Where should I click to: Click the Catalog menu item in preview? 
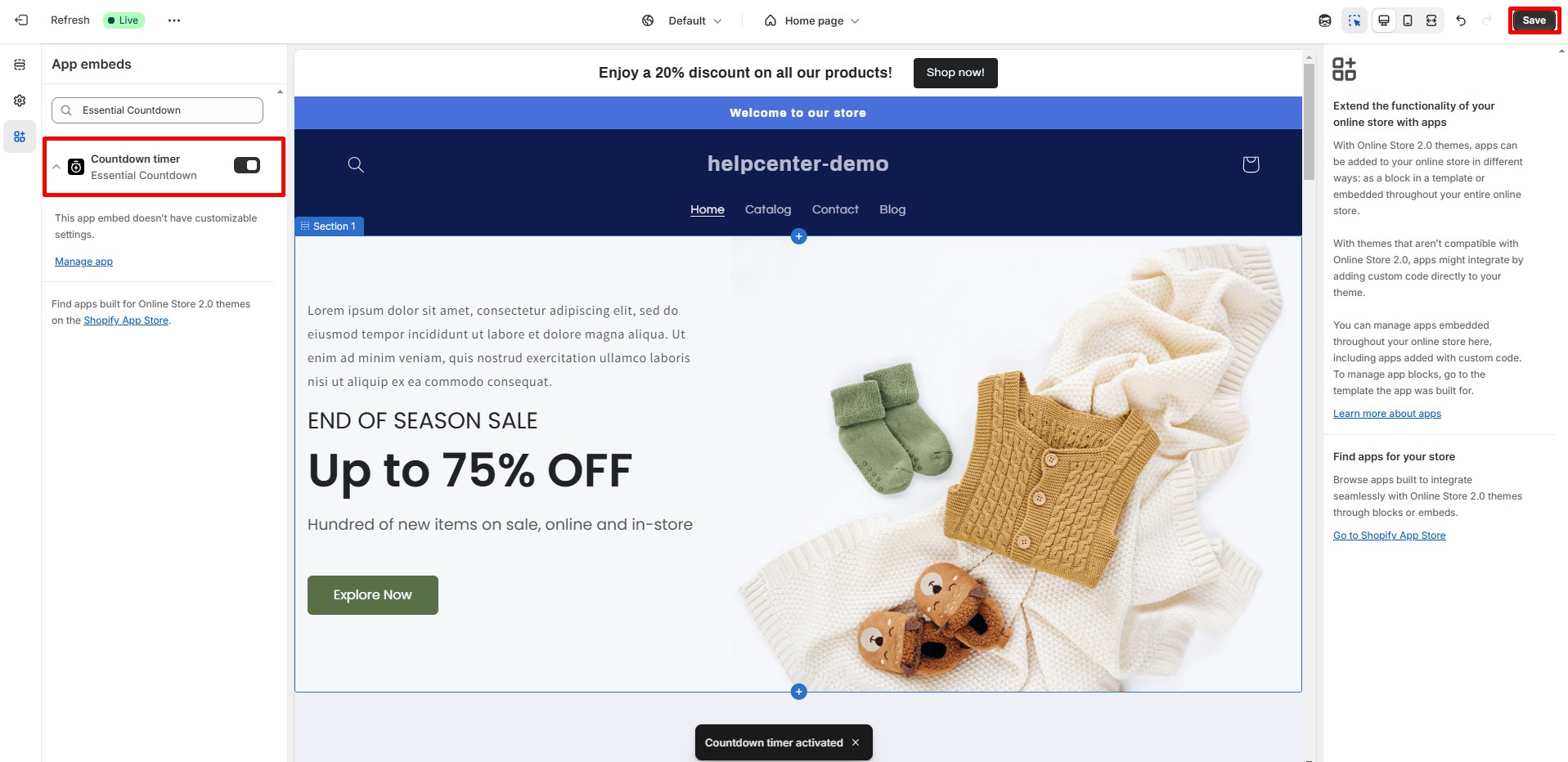point(768,209)
